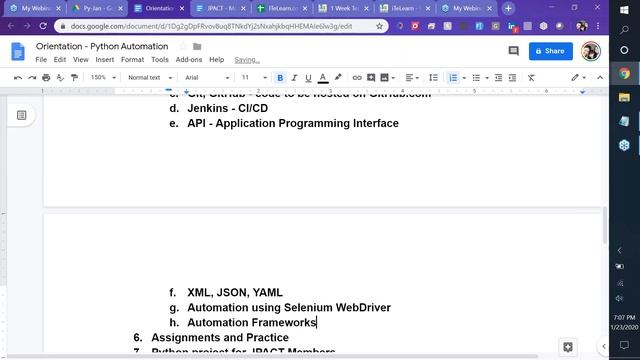
Task: Expand bulleted list style dropdown arrow
Action: coord(487,78)
